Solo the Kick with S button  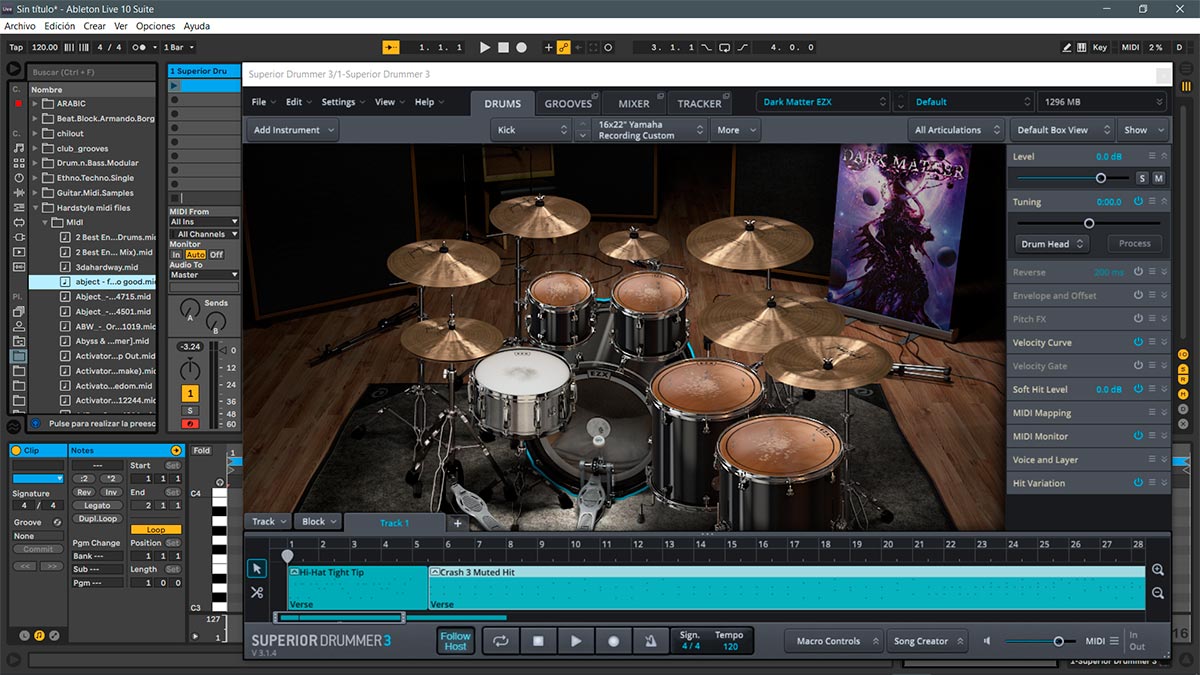click(1142, 178)
